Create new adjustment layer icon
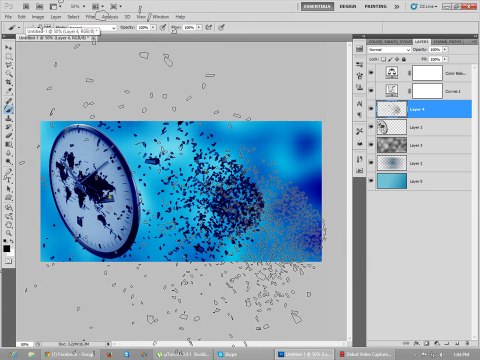480x360 pixels. click(x=437, y=343)
